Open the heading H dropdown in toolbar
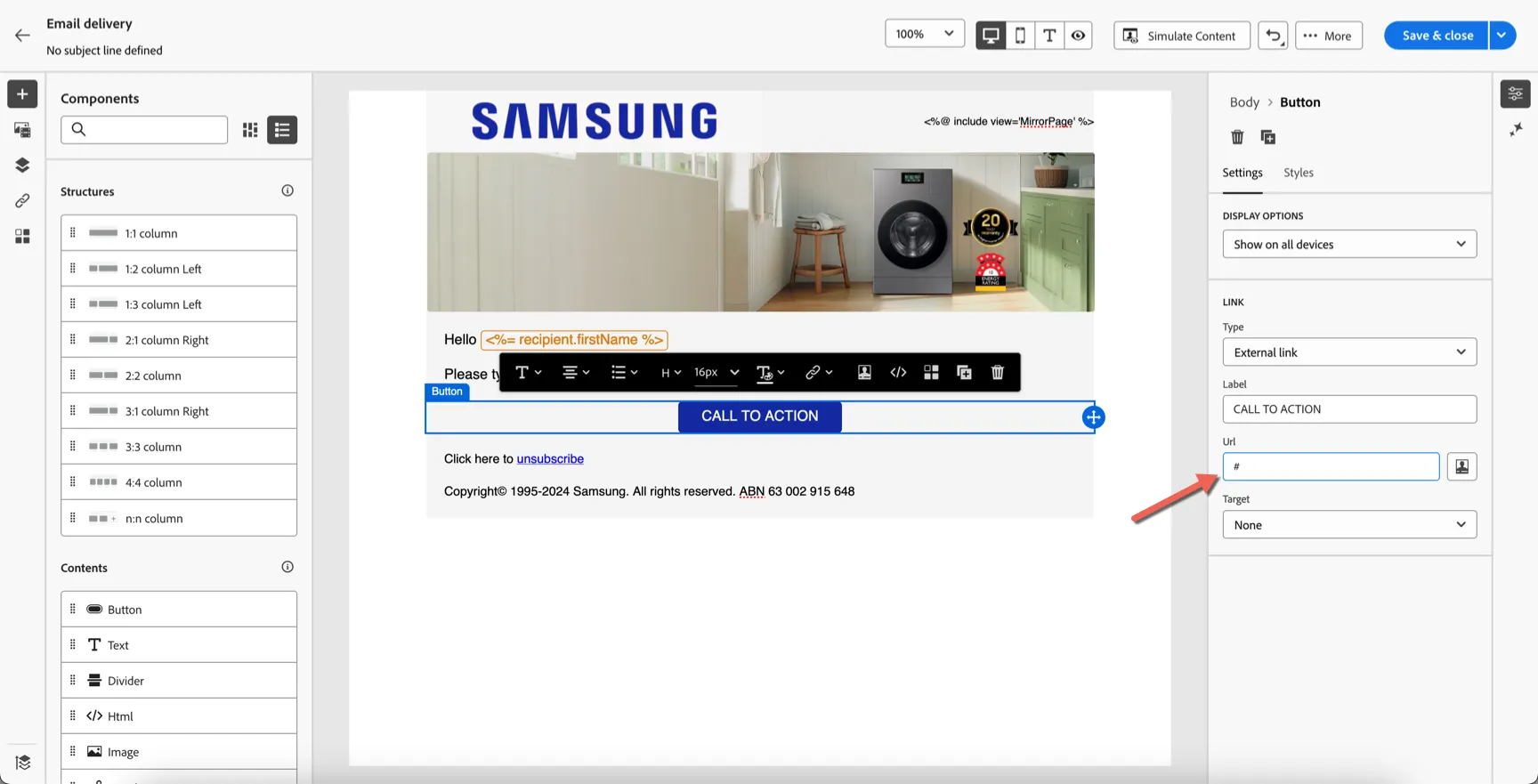1538x784 pixels. (x=670, y=373)
